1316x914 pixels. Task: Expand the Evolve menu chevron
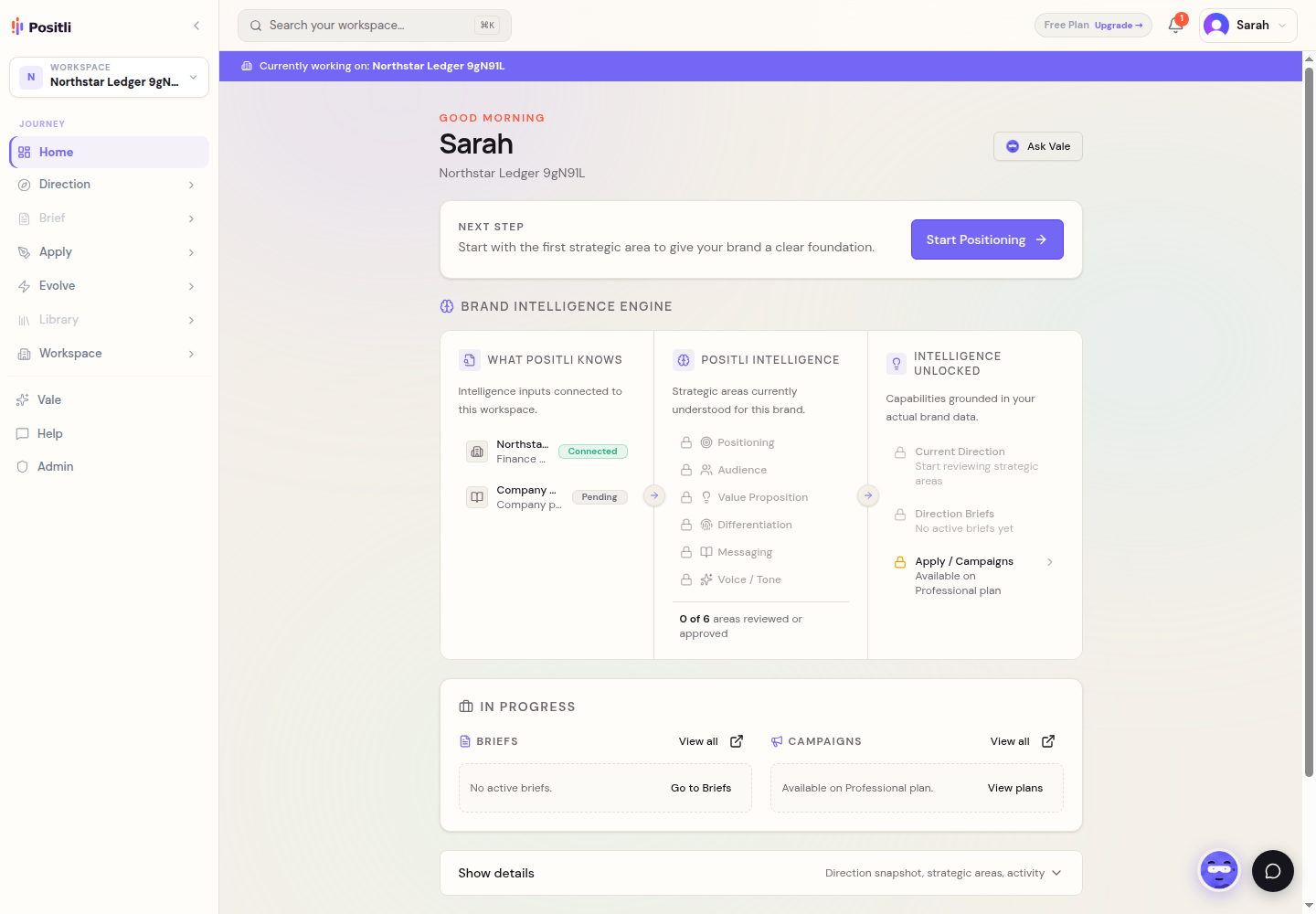(x=191, y=286)
